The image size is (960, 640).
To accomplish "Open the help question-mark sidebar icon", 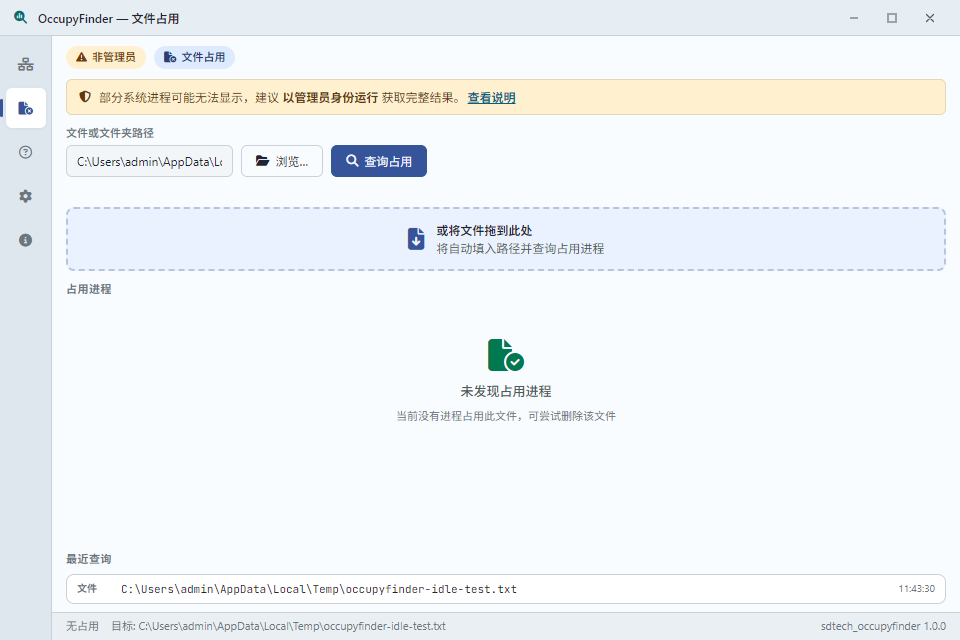I will (x=25, y=152).
